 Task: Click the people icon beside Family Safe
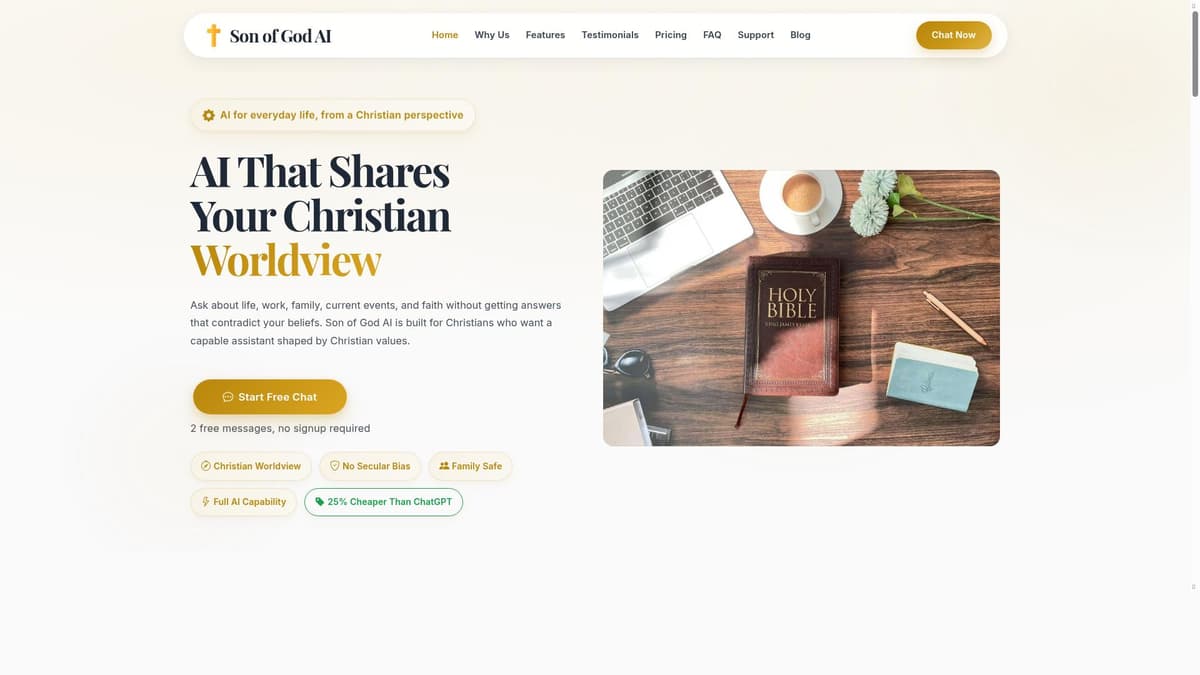coord(444,466)
